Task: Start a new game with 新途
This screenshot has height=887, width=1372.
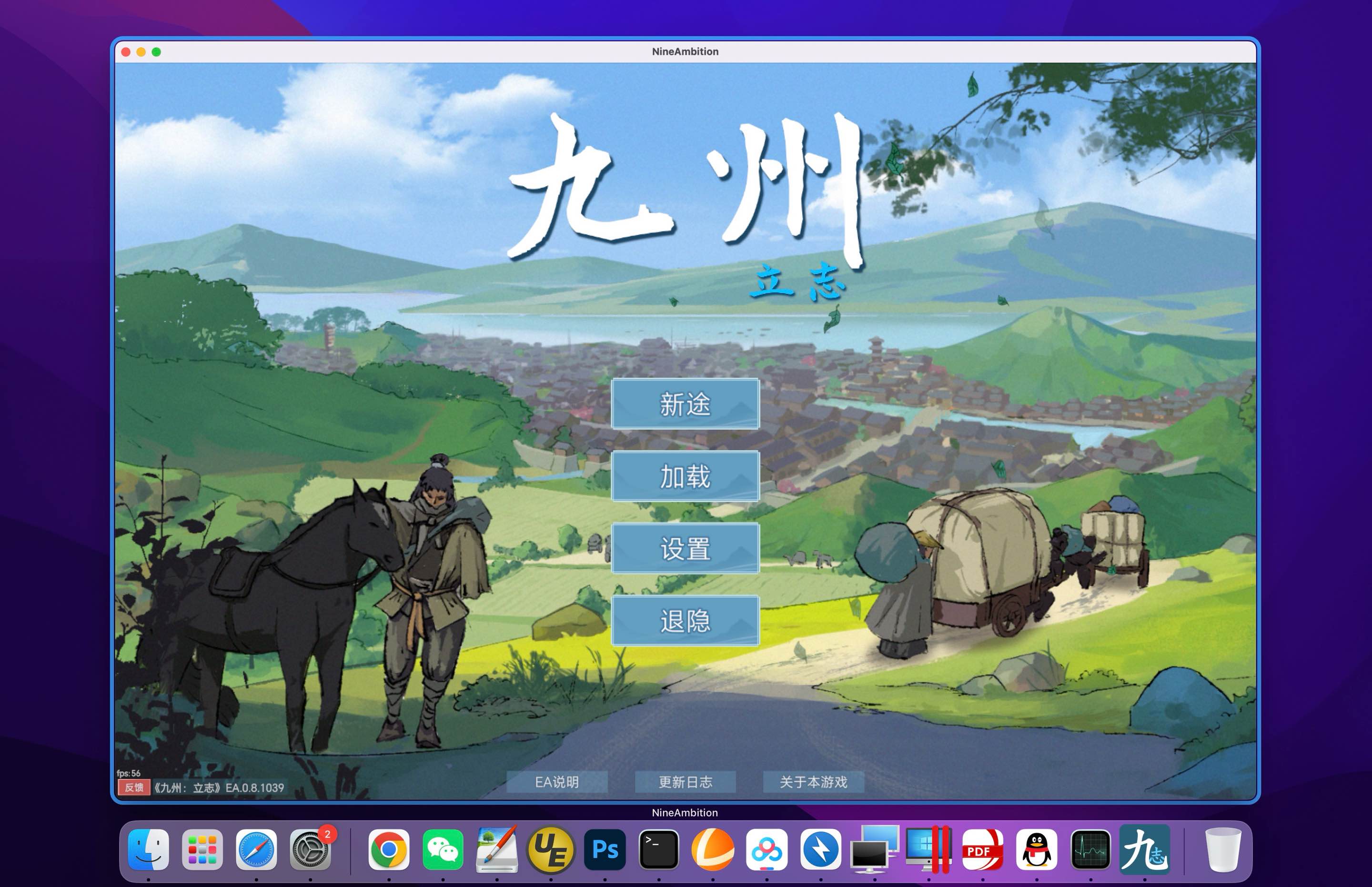Action: point(685,404)
